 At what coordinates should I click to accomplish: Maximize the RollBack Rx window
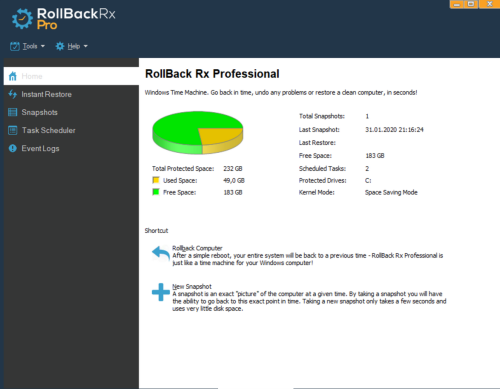(x=471, y=4)
